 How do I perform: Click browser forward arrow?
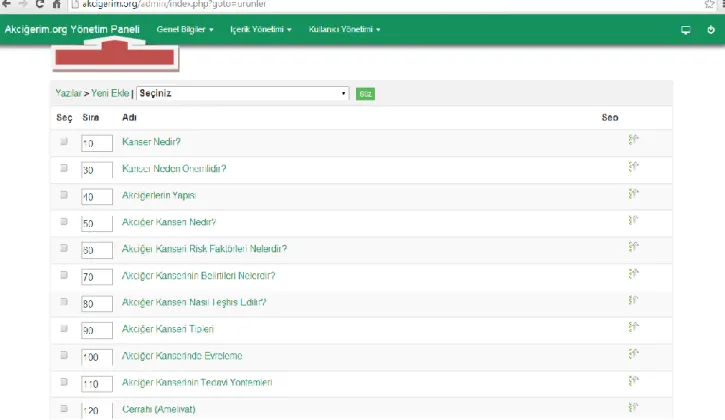pyautogui.click(x=23, y=4)
